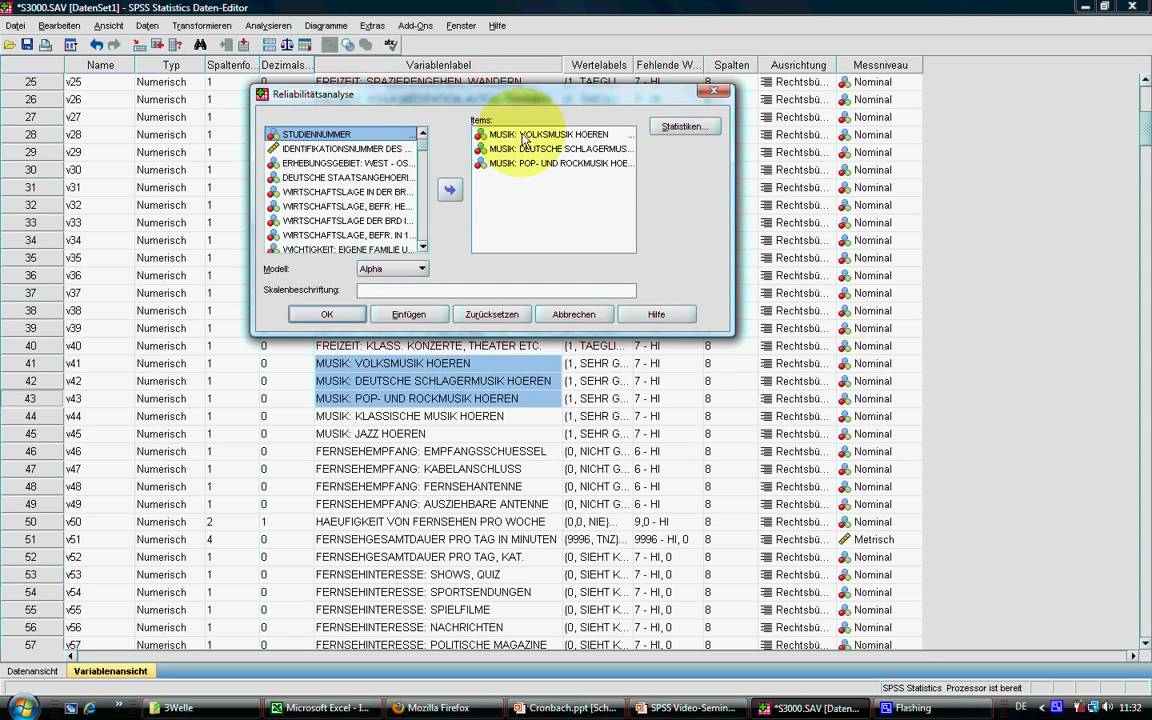The height and width of the screenshot is (720, 1152).
Task: Click the Go to variable icon
Action: (157, 45)
